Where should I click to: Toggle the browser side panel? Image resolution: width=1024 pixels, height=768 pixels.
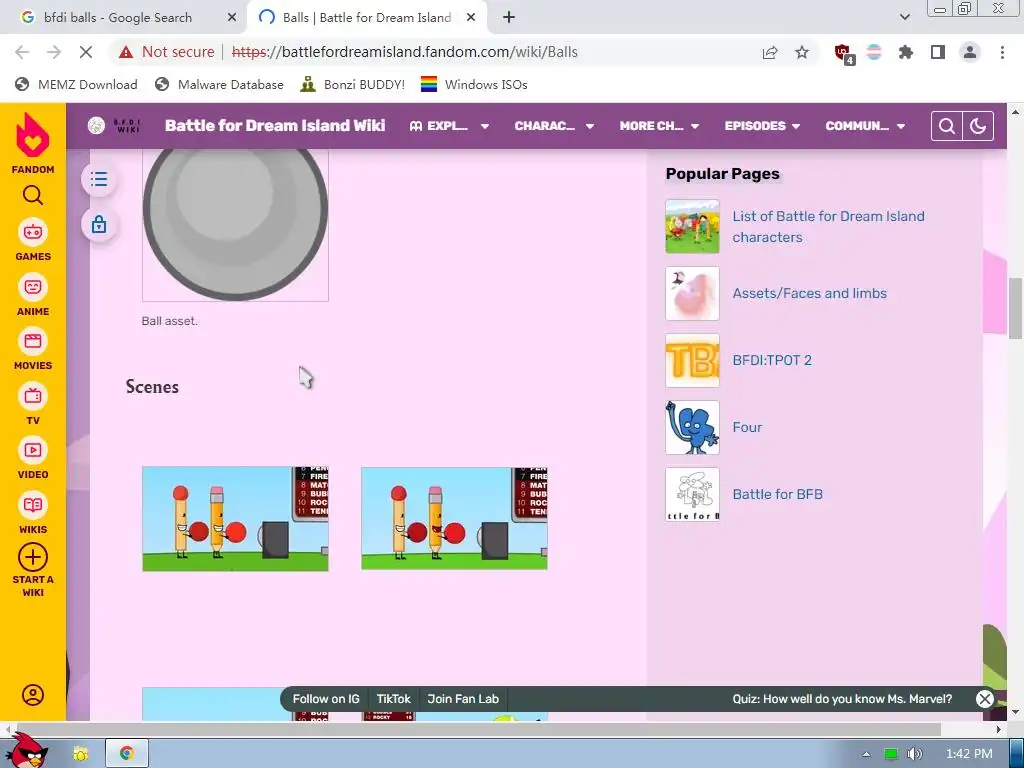pyautogui.click(x=938, y=52)
